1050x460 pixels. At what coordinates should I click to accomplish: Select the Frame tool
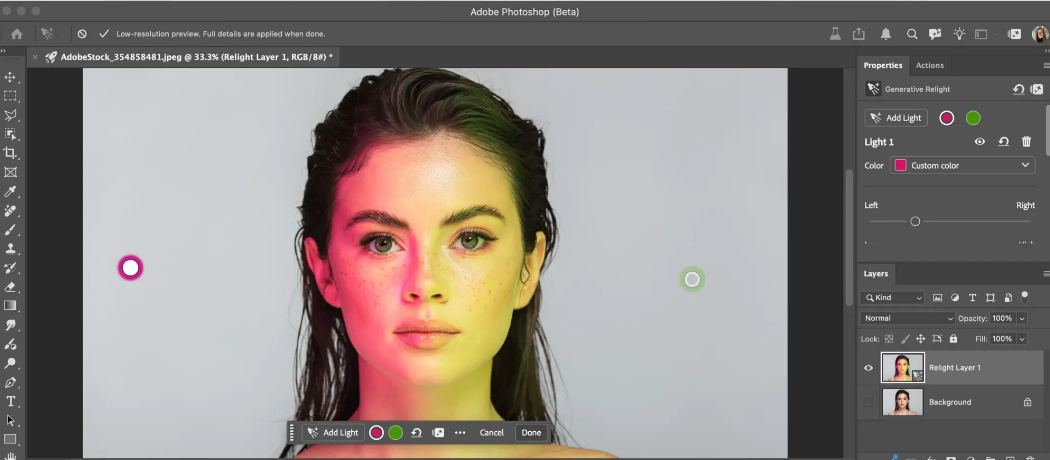click(10, 172)
